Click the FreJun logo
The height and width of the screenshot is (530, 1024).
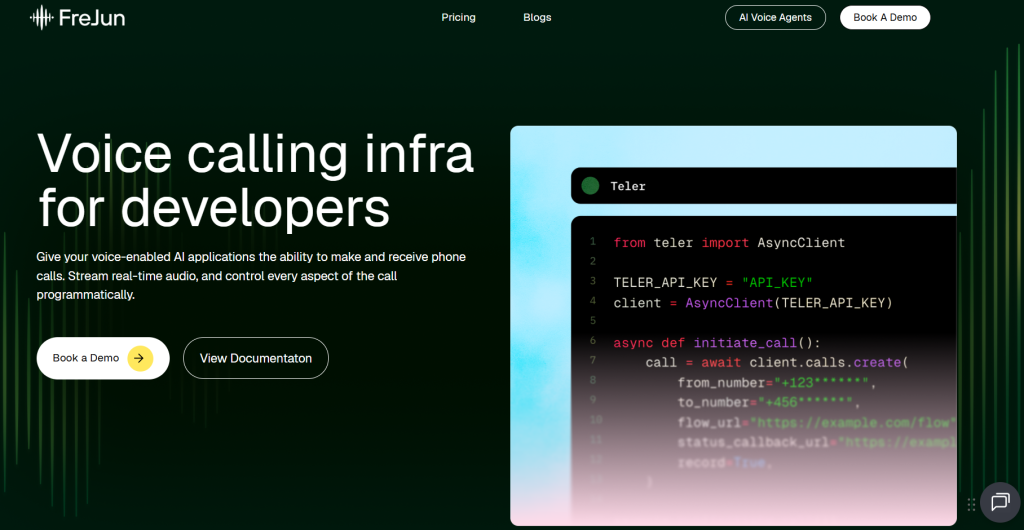77,18
